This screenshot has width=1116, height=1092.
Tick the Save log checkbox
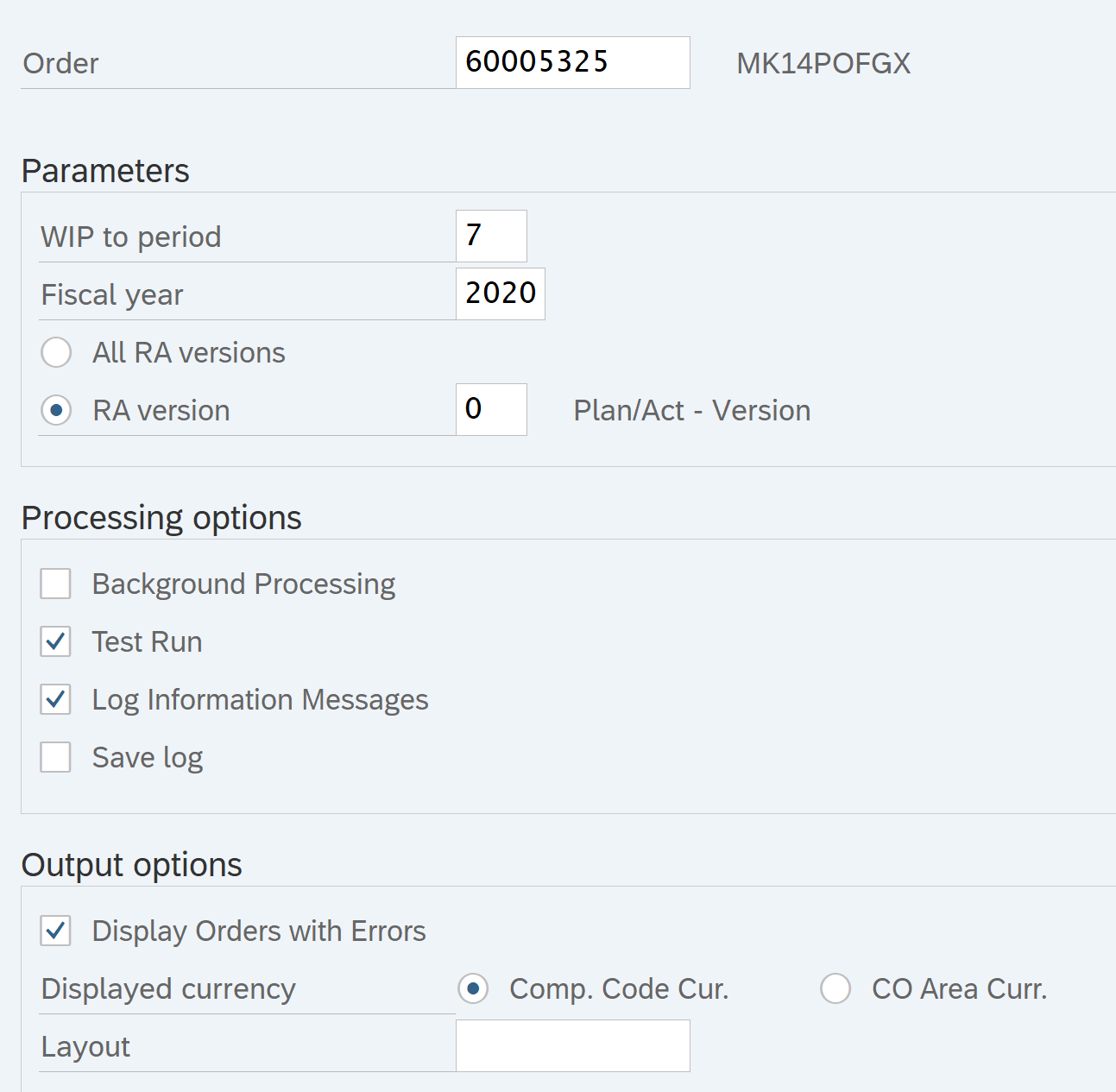56,757
